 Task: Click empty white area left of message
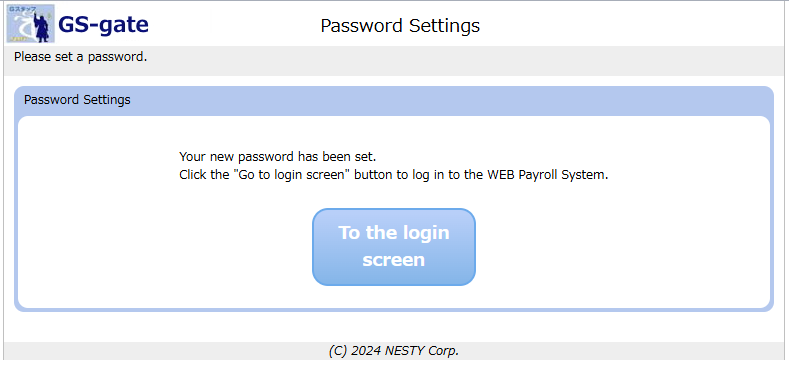point(96,211)
